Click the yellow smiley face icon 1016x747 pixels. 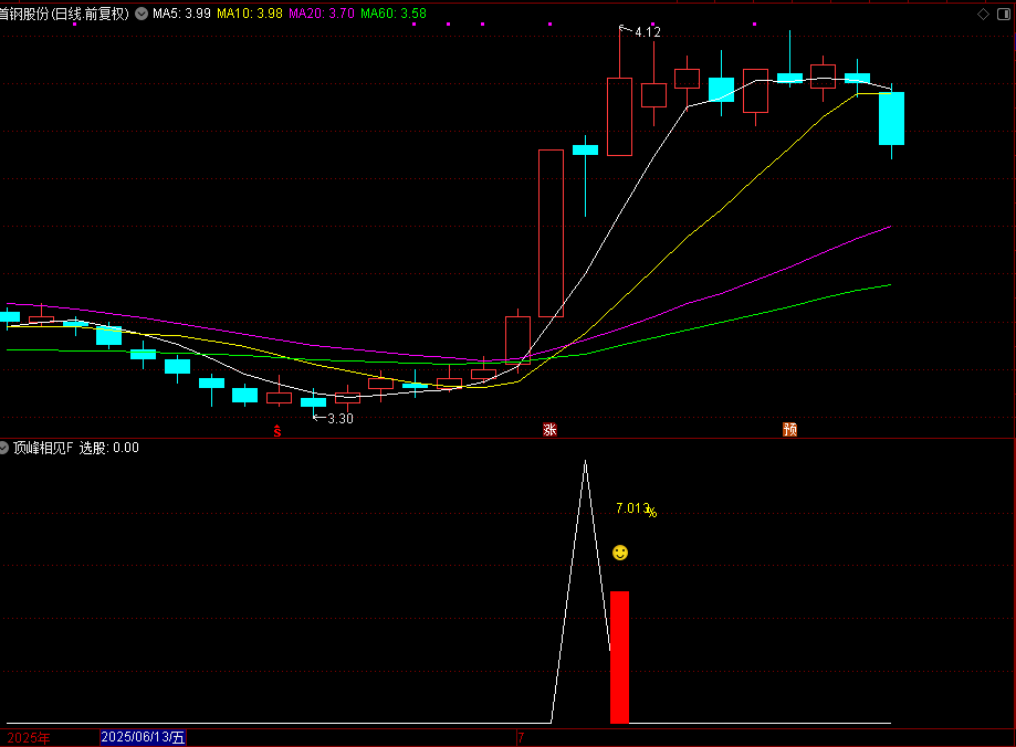tap(620, 553)
